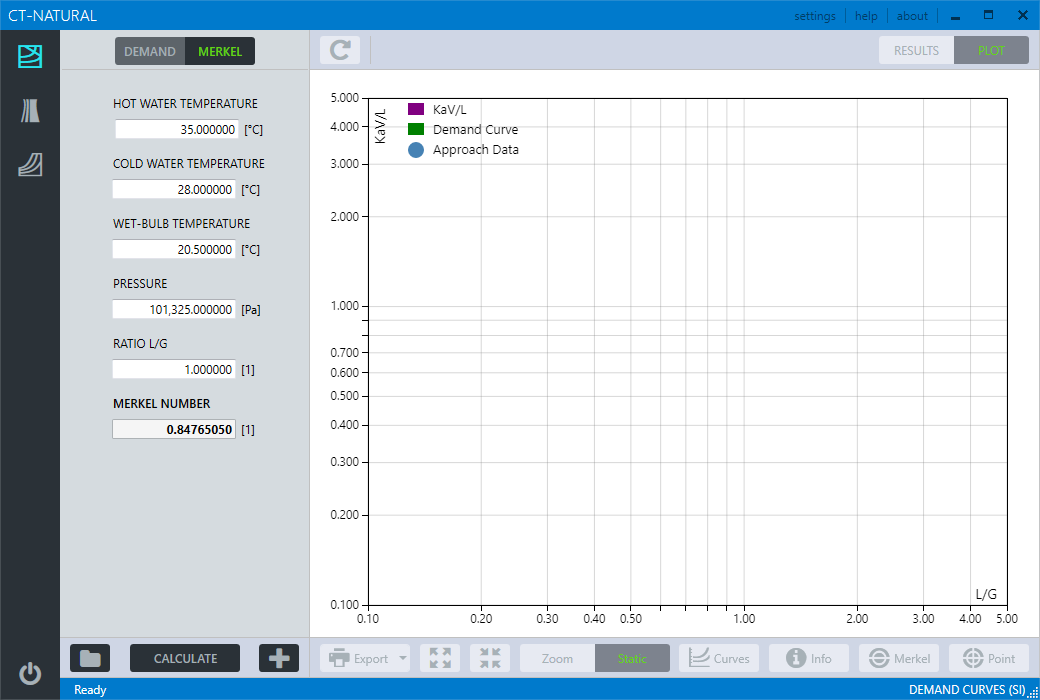The height and width of the screenshot is (700, 1040).
Task: Click the hot water temperature field
Action: pyautogui.click(x=176, y=129)
